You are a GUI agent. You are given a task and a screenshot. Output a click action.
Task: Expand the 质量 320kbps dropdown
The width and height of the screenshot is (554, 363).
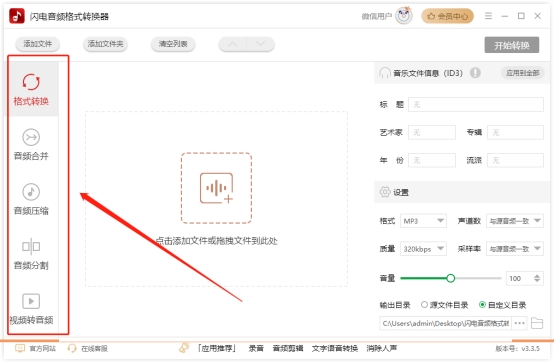423,249
